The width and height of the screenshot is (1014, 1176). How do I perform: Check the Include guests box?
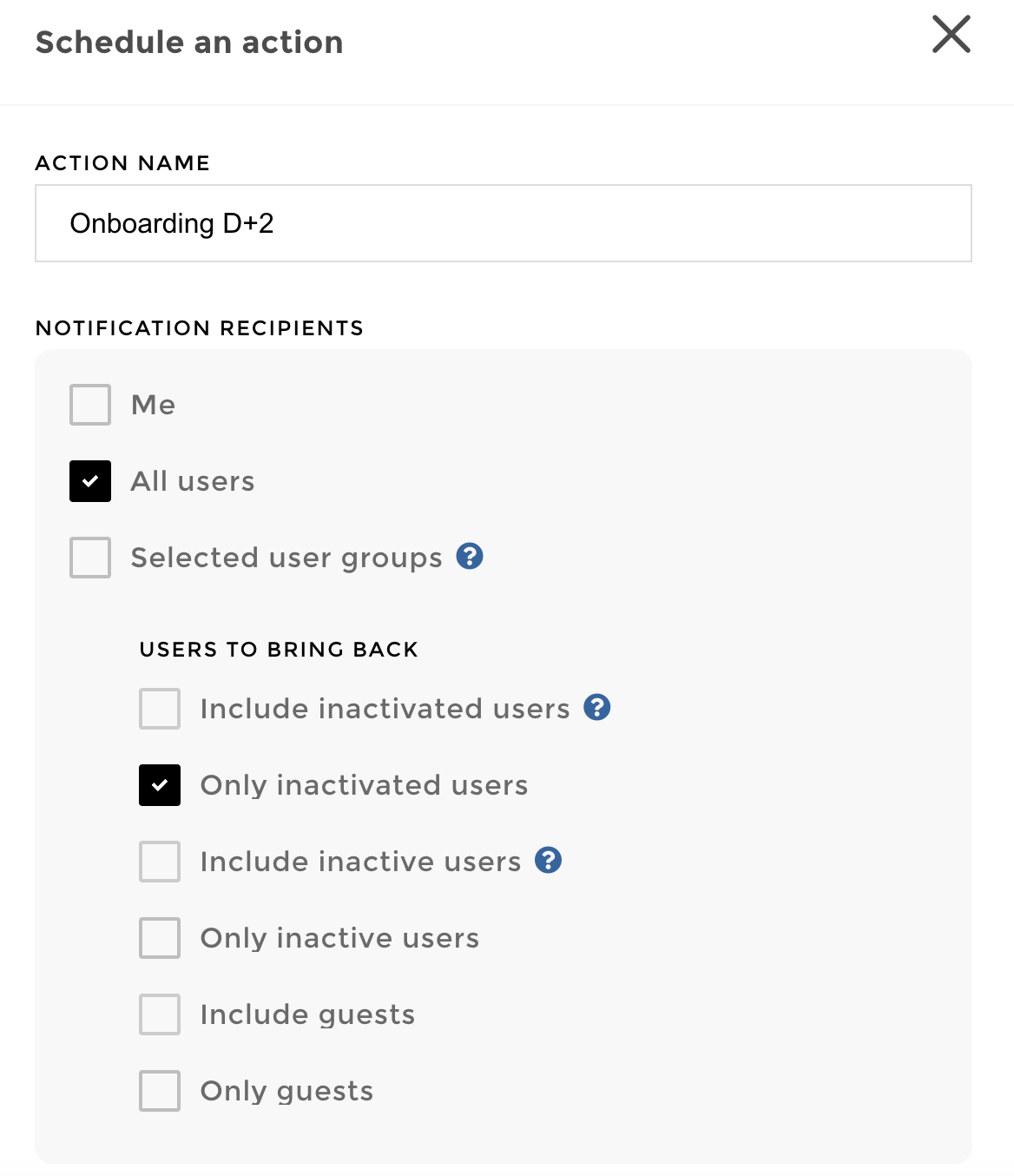(x=159, y=1014)
